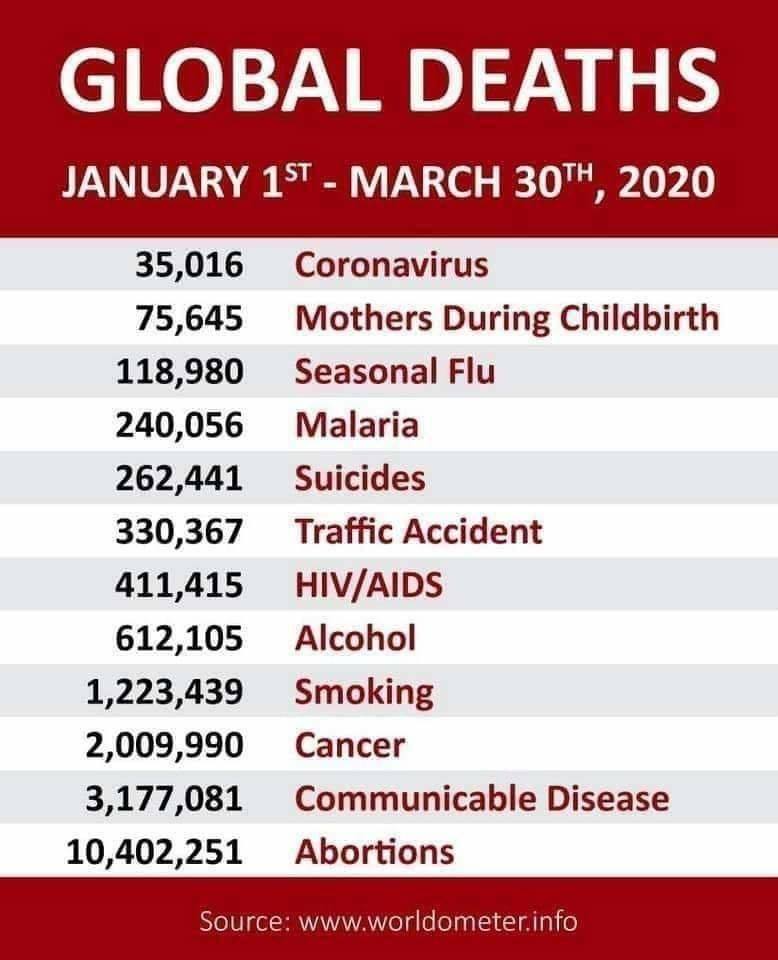Select the "Suicides" row label
The image size is (778, 960).
[x=360, y=478]
